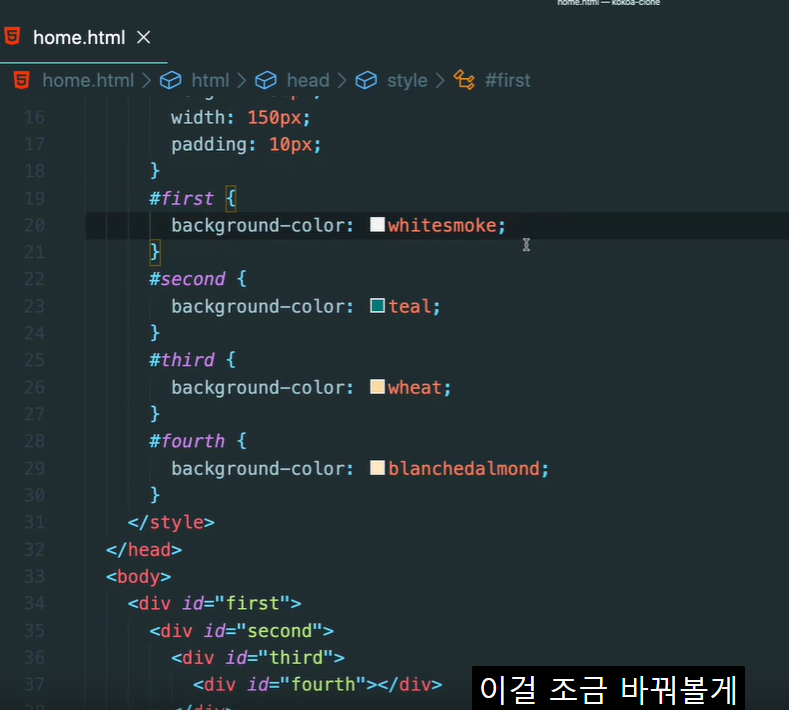Click line number 16 in the gutter
The image size is (789, 710).
(x=34, y=118)
